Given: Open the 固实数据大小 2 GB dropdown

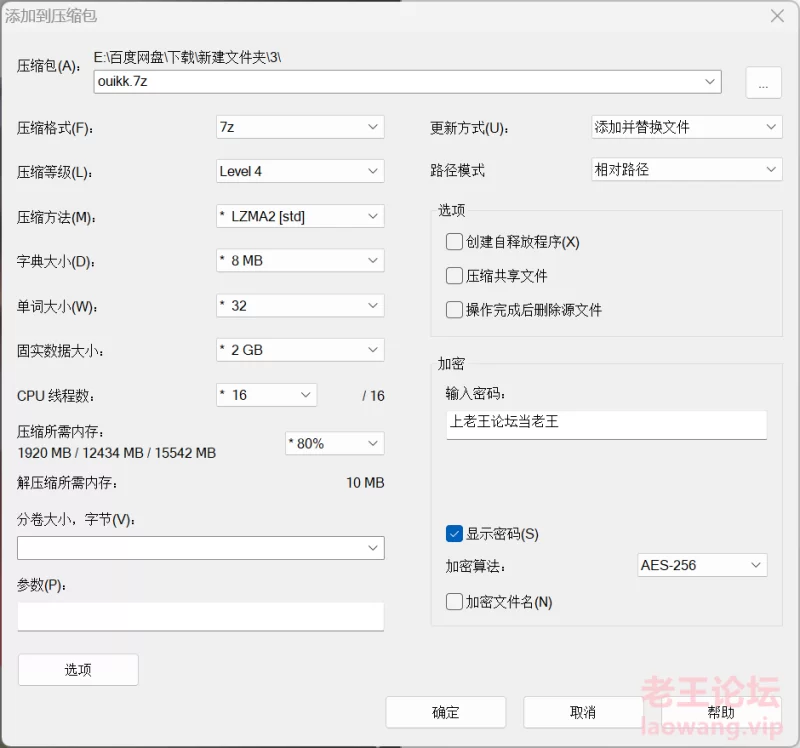Looking at the screenshot, I should (x=300, y=350).
